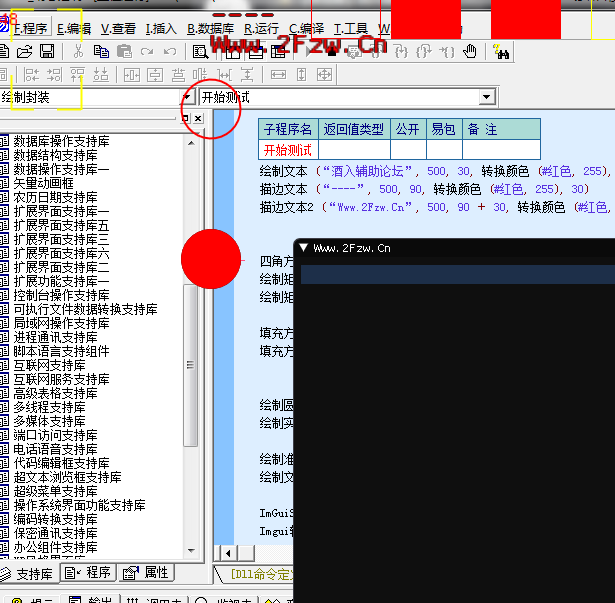
Task: Click the align-top layout icon
Action: [x=77, y=75]
